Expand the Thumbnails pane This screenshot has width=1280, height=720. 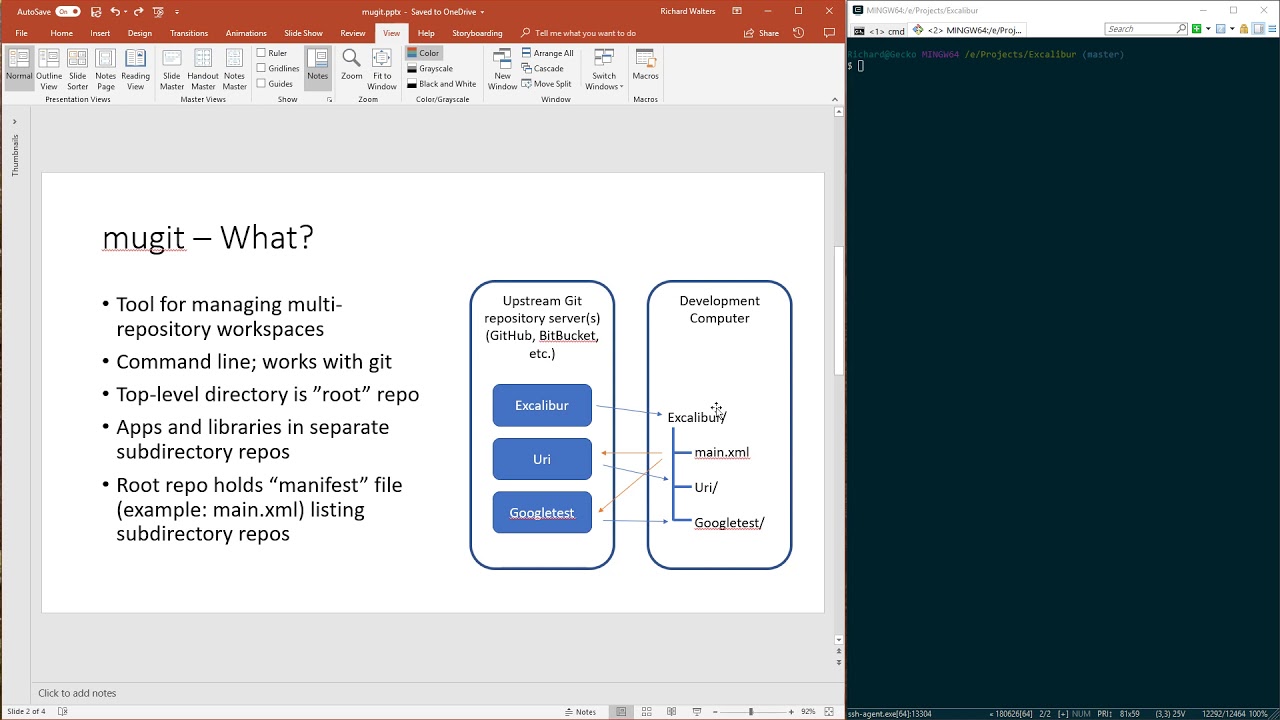(x=14, y=122)
